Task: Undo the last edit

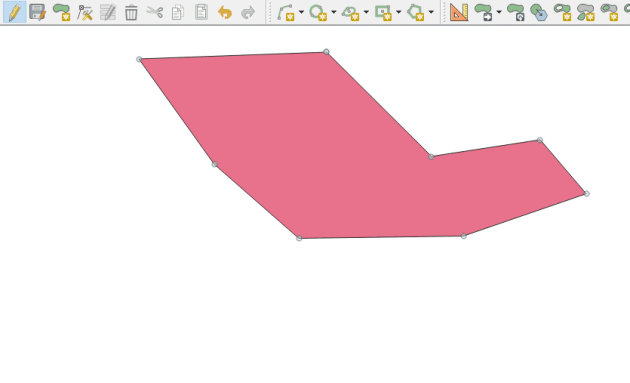Action: 225,12
